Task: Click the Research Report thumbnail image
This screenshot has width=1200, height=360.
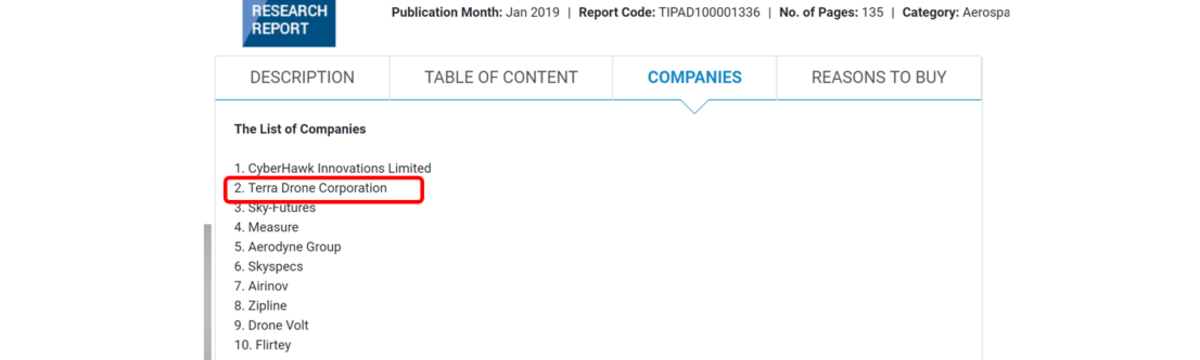Action: point(289,22)
